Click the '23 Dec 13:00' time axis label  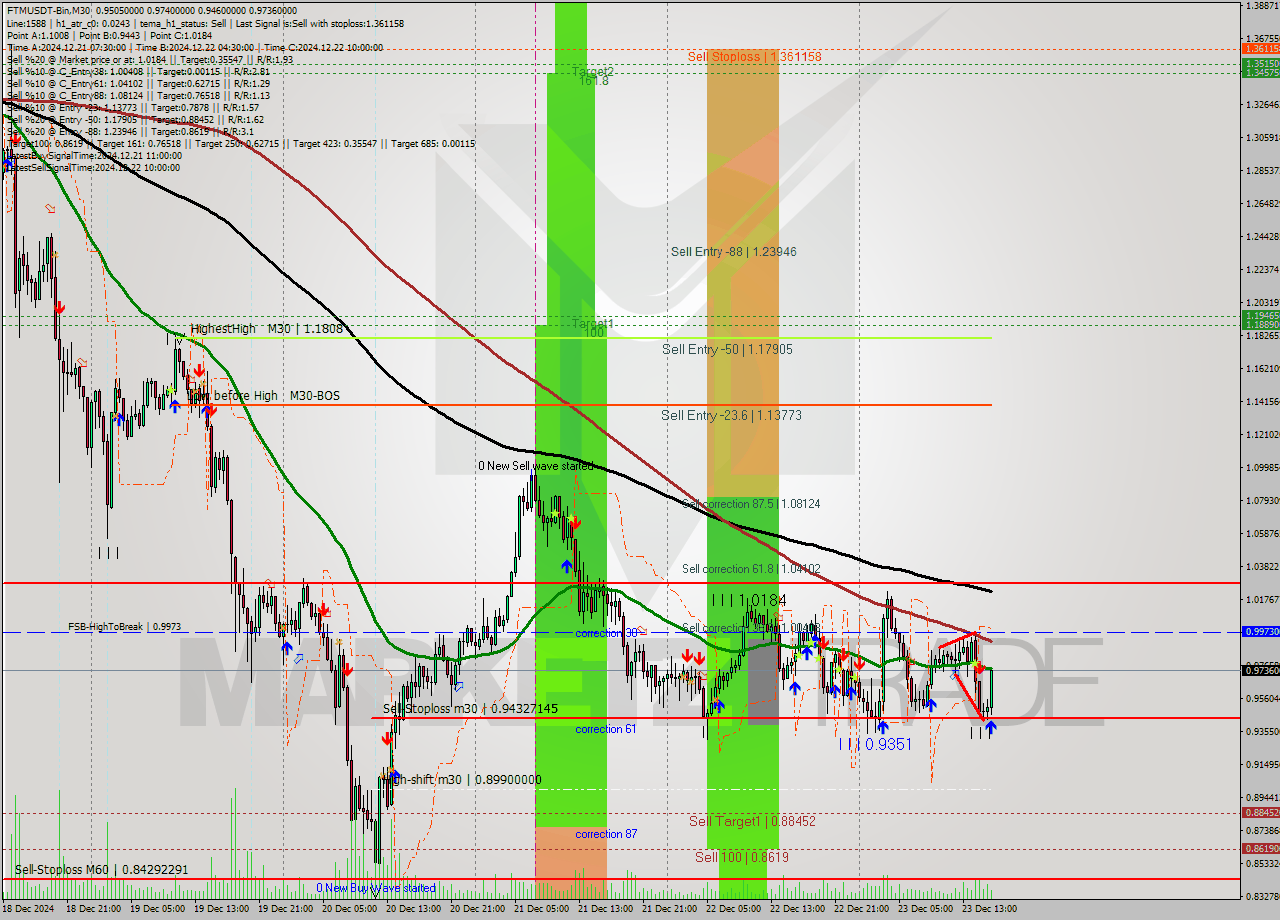click(x=991, y=909)
